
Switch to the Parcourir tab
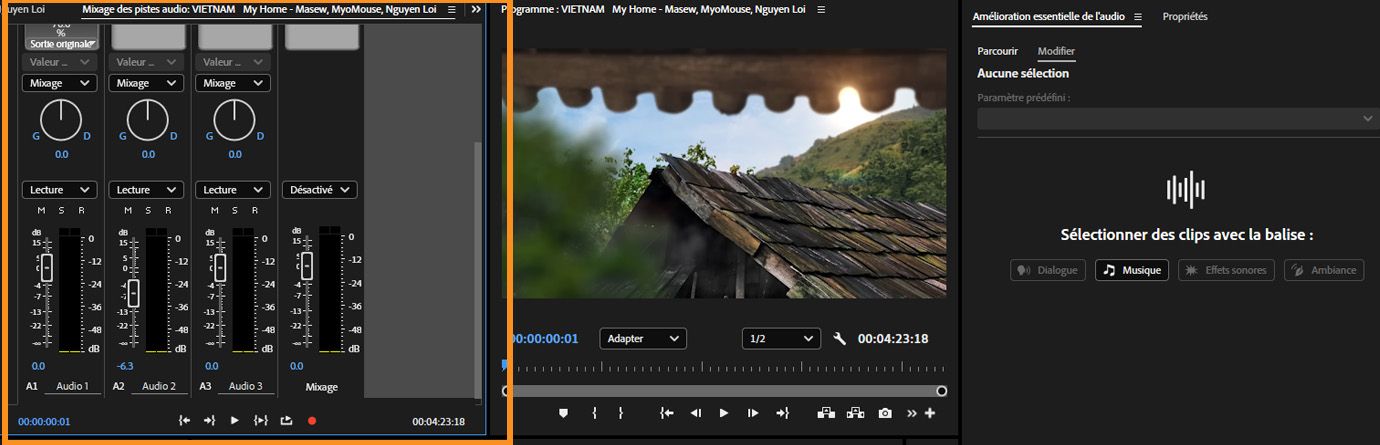tap(997, 51)
